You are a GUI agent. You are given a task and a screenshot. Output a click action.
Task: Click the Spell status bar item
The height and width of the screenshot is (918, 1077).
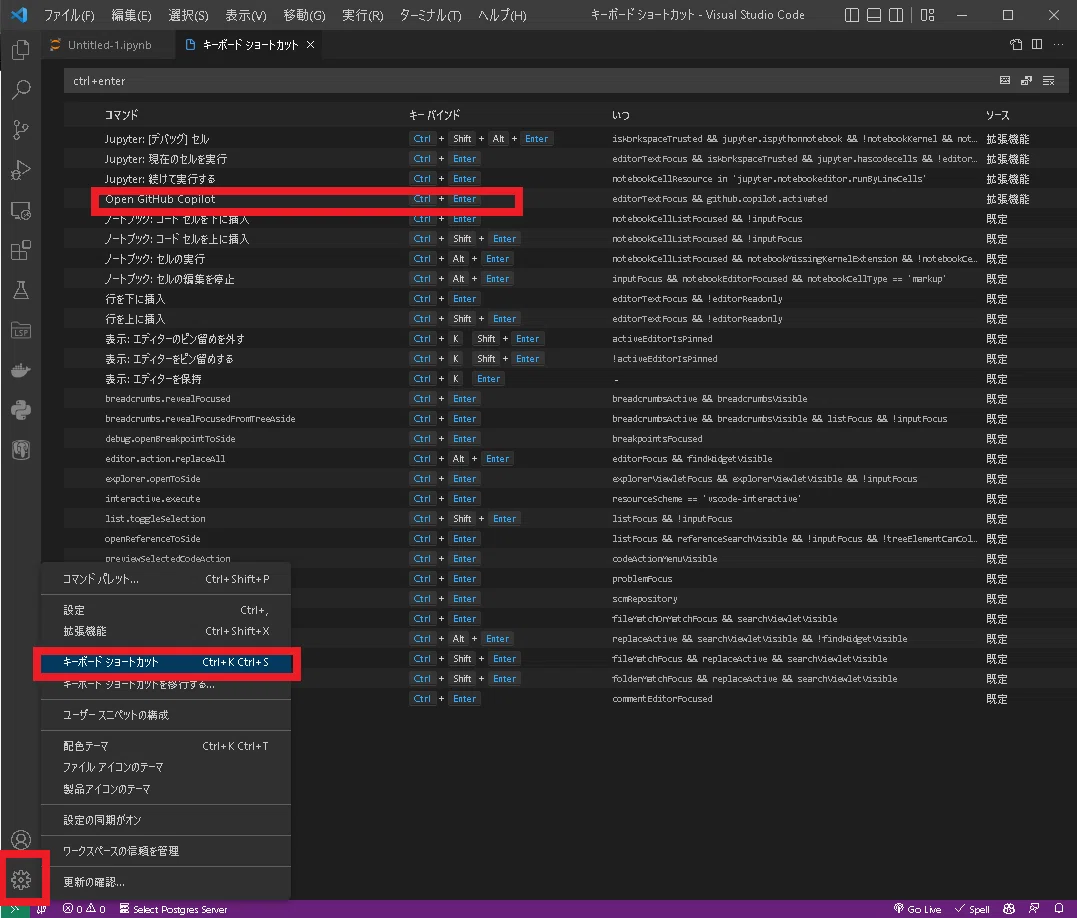tap(972, 908)
